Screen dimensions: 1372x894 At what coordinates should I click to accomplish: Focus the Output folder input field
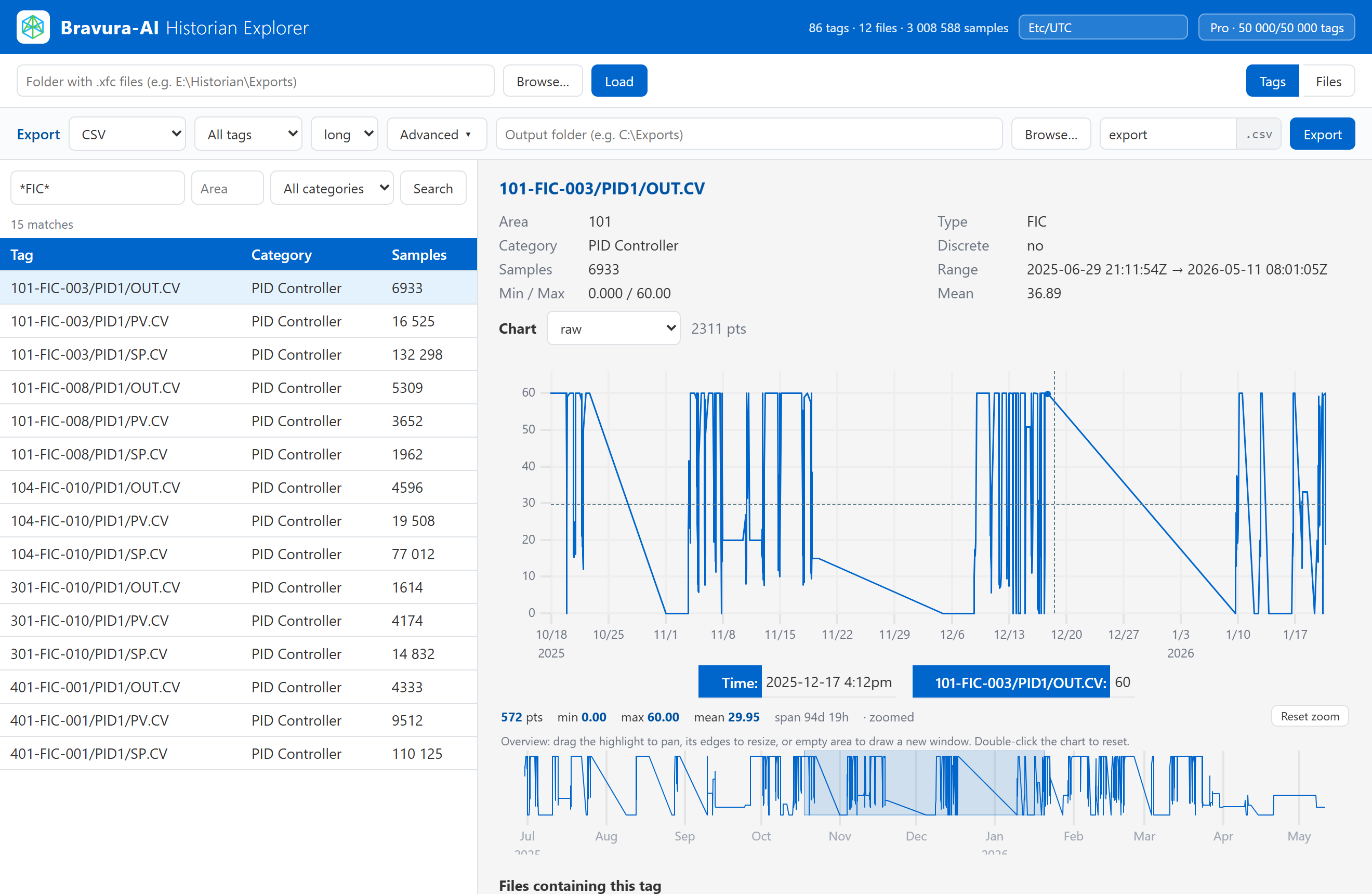pos(749,134)
